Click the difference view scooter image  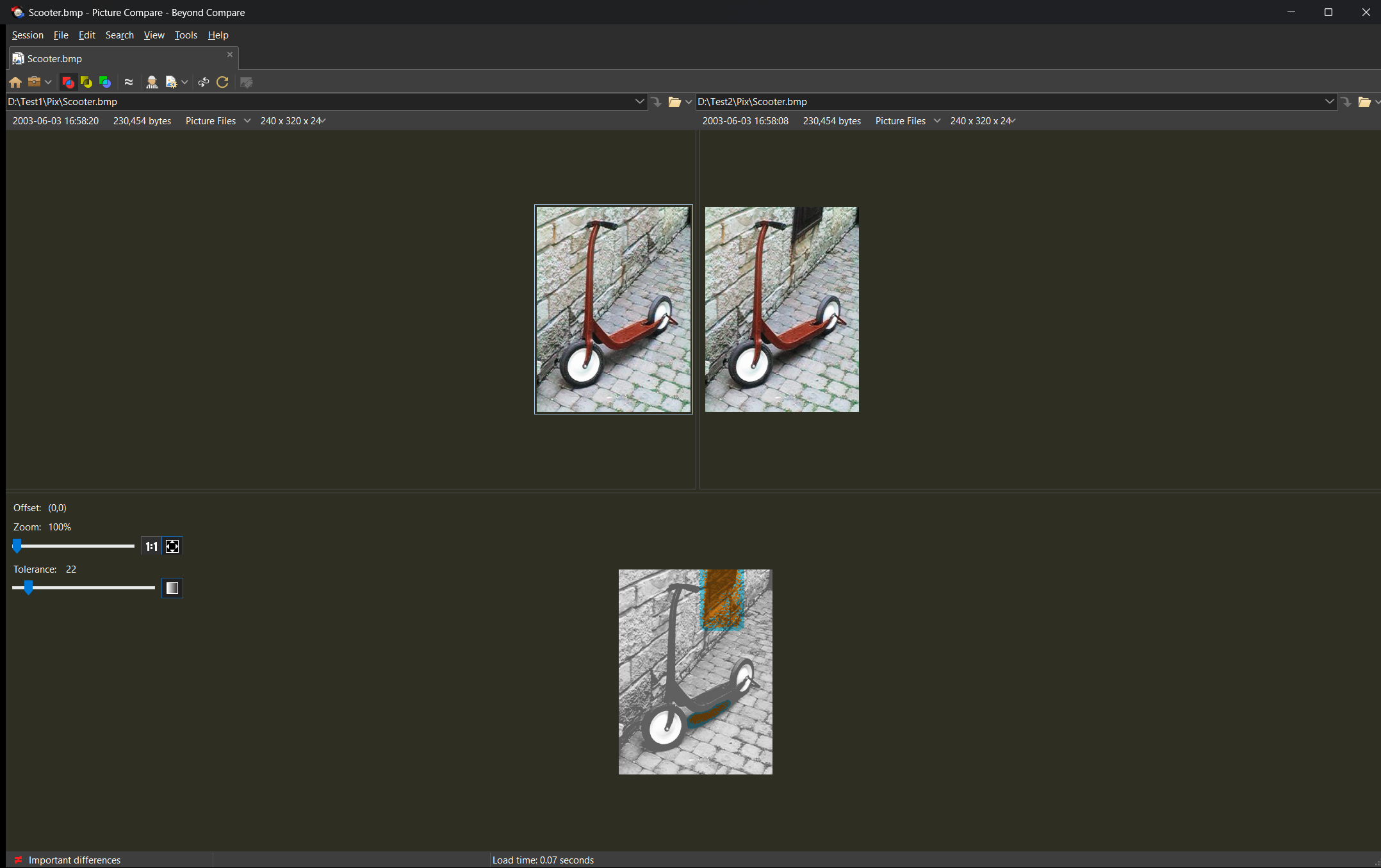click(x=696, y=672)
